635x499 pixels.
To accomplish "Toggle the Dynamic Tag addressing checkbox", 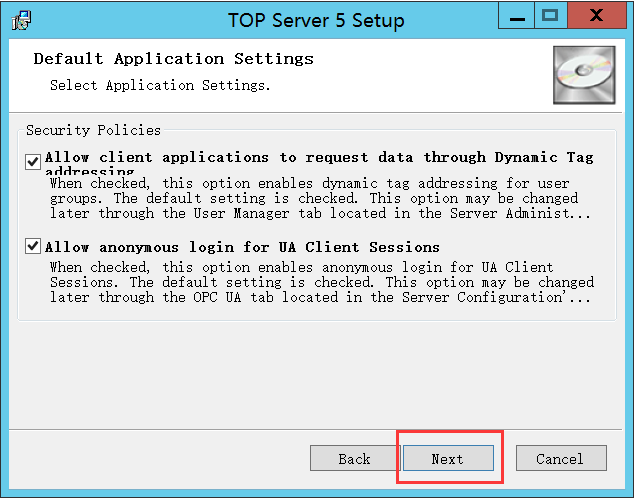I will (x=34, y=159).
